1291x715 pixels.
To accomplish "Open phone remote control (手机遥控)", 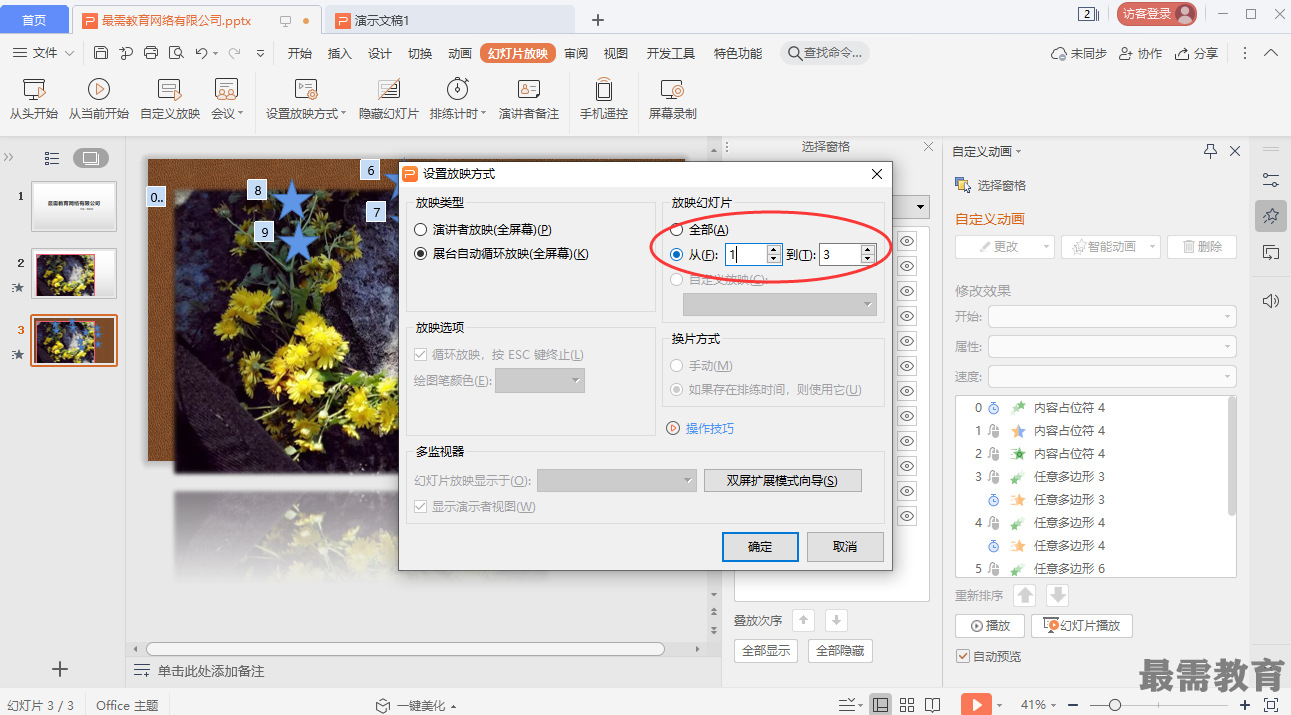I will click(604, 99).
